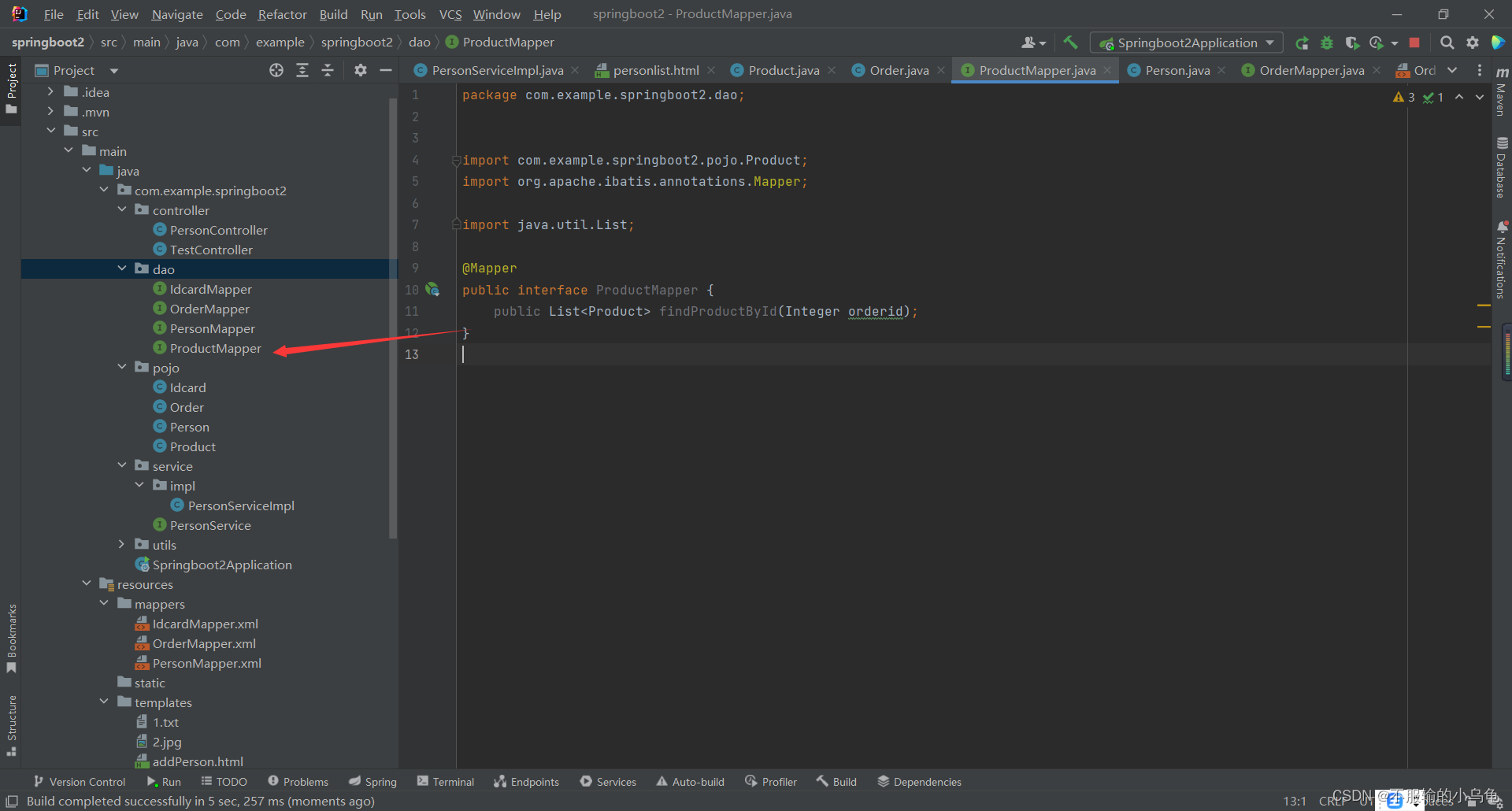Hide the Project tool window

tap(386, 70)
